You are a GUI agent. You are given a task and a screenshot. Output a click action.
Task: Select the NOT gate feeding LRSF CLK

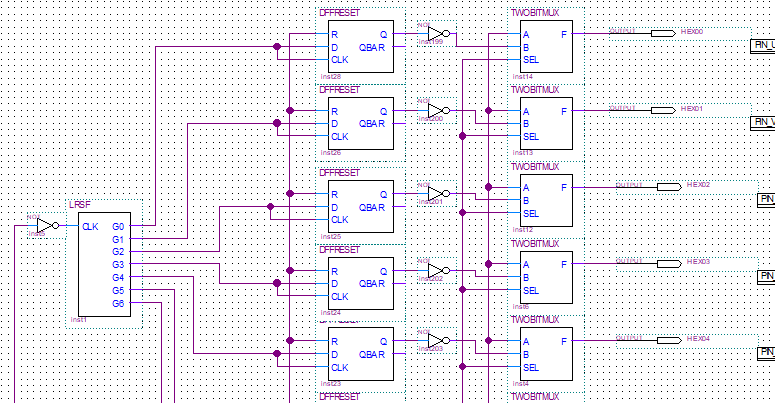pyautogui.click(x=45, y=227)
